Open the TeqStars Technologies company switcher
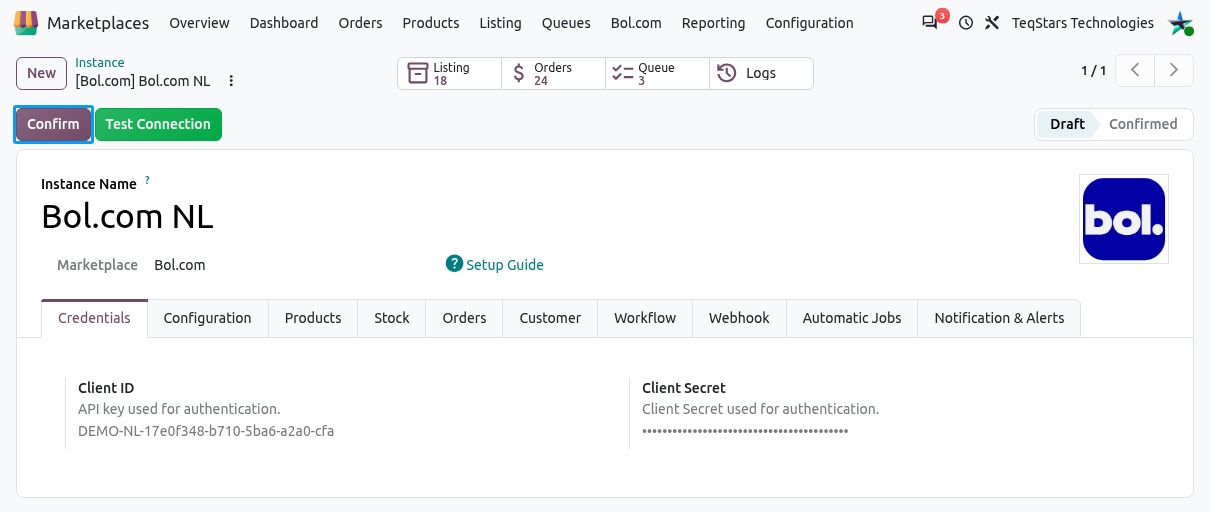1210x512 pixels. click(1082, 22)
